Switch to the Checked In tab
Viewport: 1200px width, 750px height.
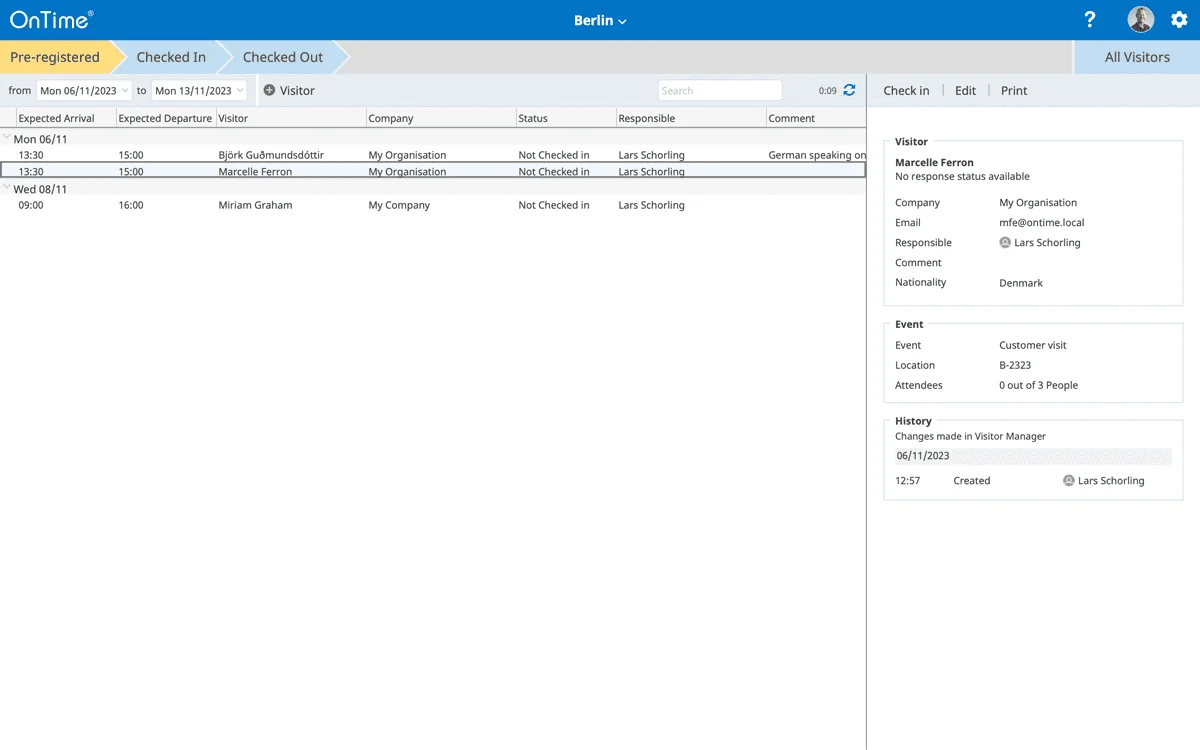[171, 57]
